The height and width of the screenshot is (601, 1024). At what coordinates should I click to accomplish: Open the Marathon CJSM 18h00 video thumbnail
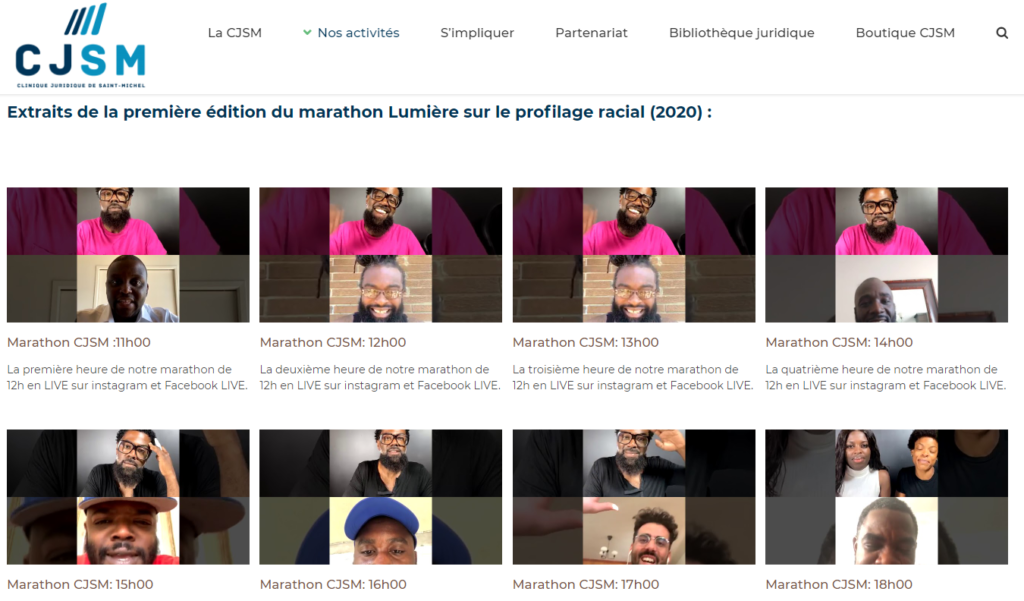click(x=886, y=496)
